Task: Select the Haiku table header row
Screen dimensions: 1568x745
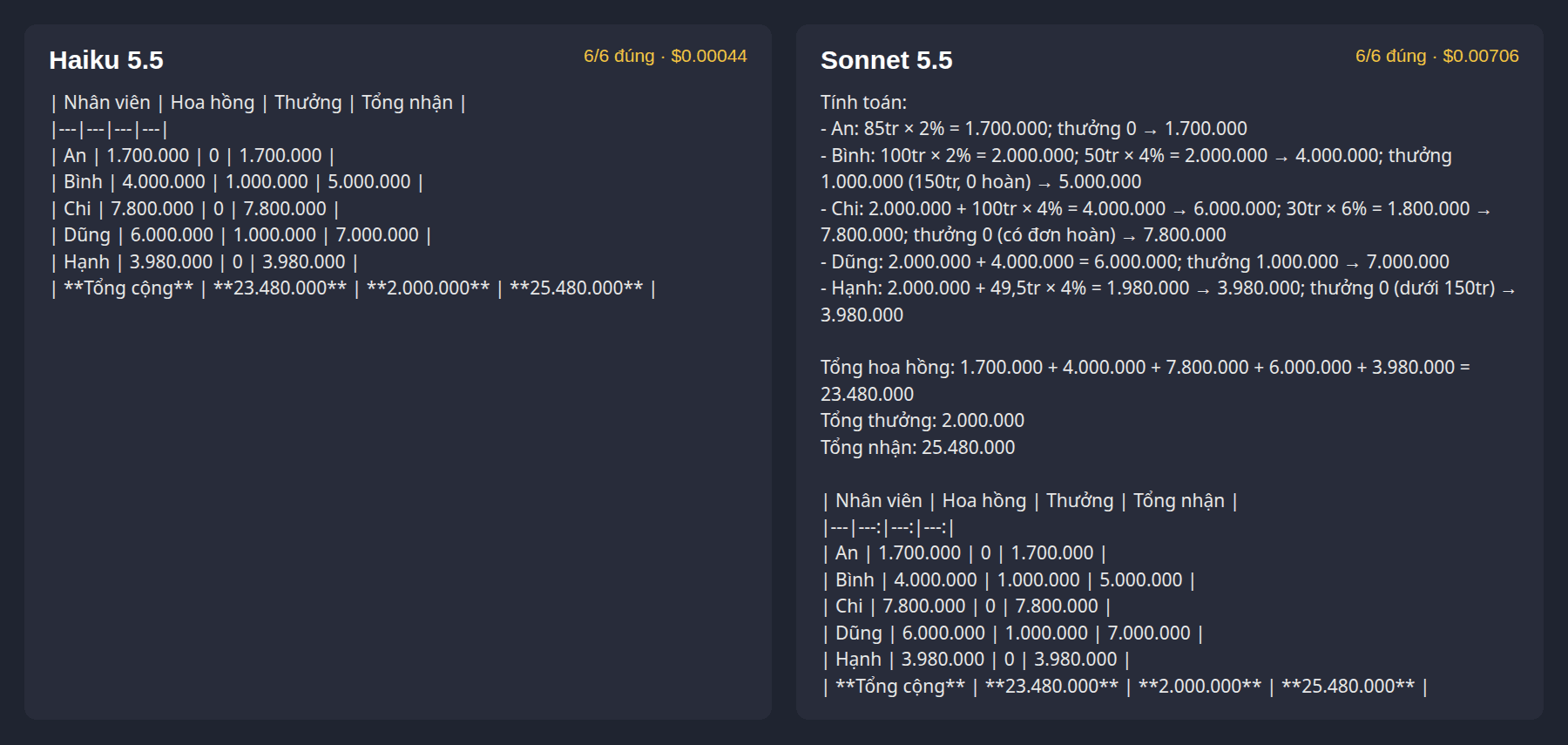Action: (259, 103)
